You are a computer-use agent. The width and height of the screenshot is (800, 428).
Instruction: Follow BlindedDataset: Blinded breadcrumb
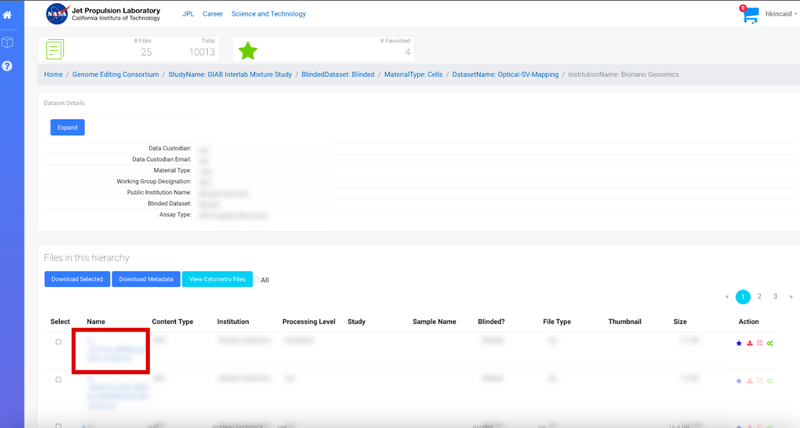[x=338, y=74]
